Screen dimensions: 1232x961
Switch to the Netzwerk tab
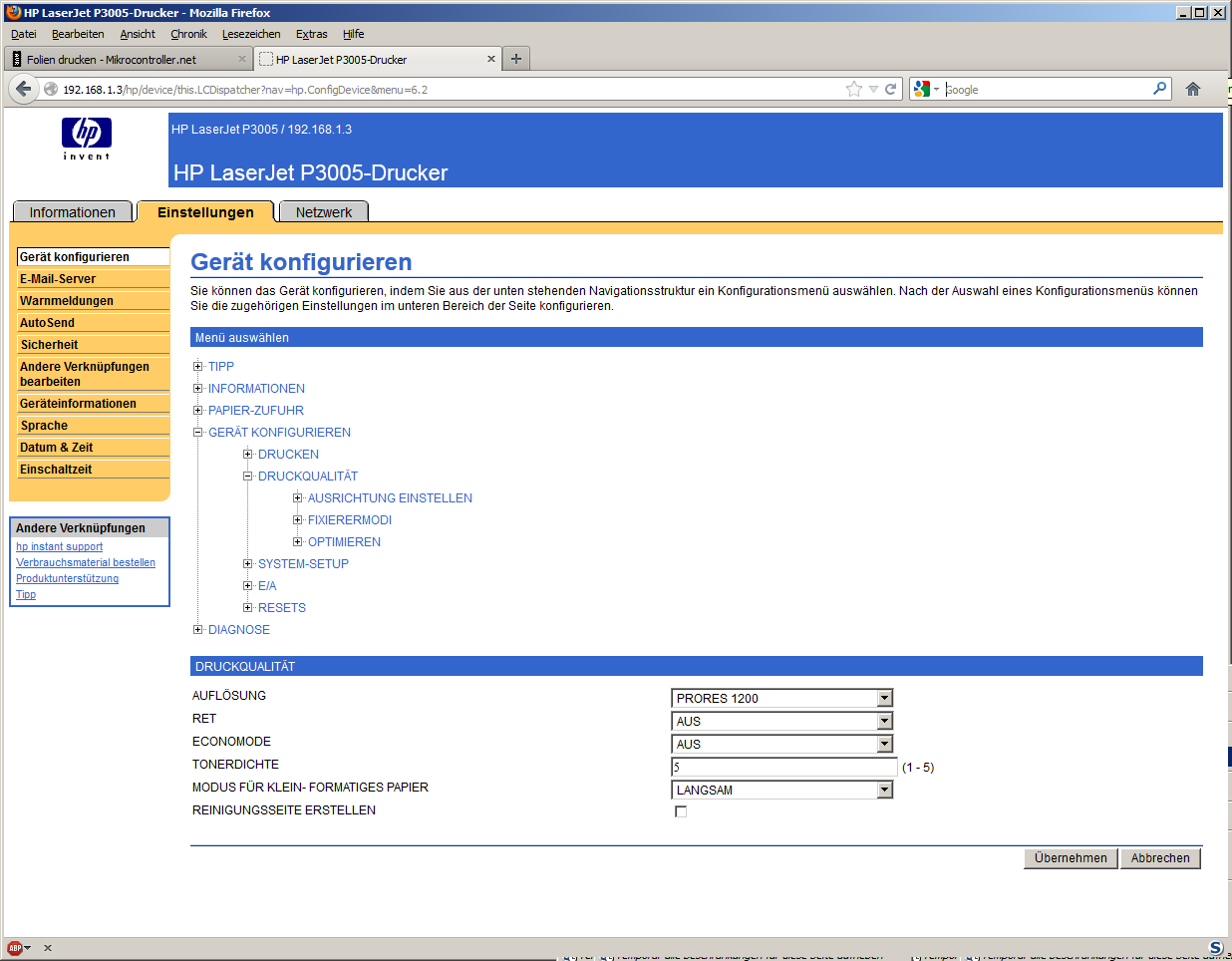(324, 212)
